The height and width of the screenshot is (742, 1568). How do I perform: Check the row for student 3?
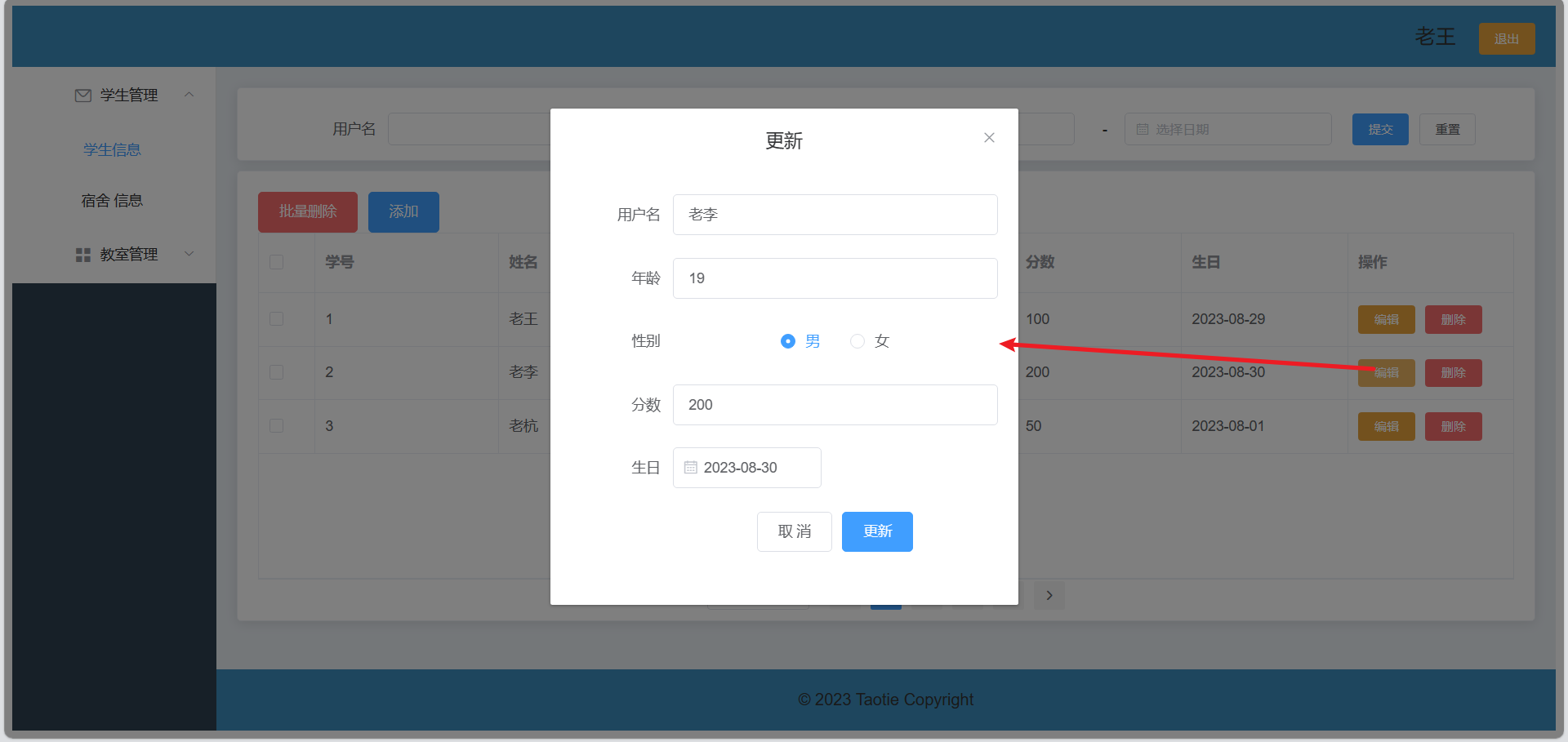[x=277, y=426]
